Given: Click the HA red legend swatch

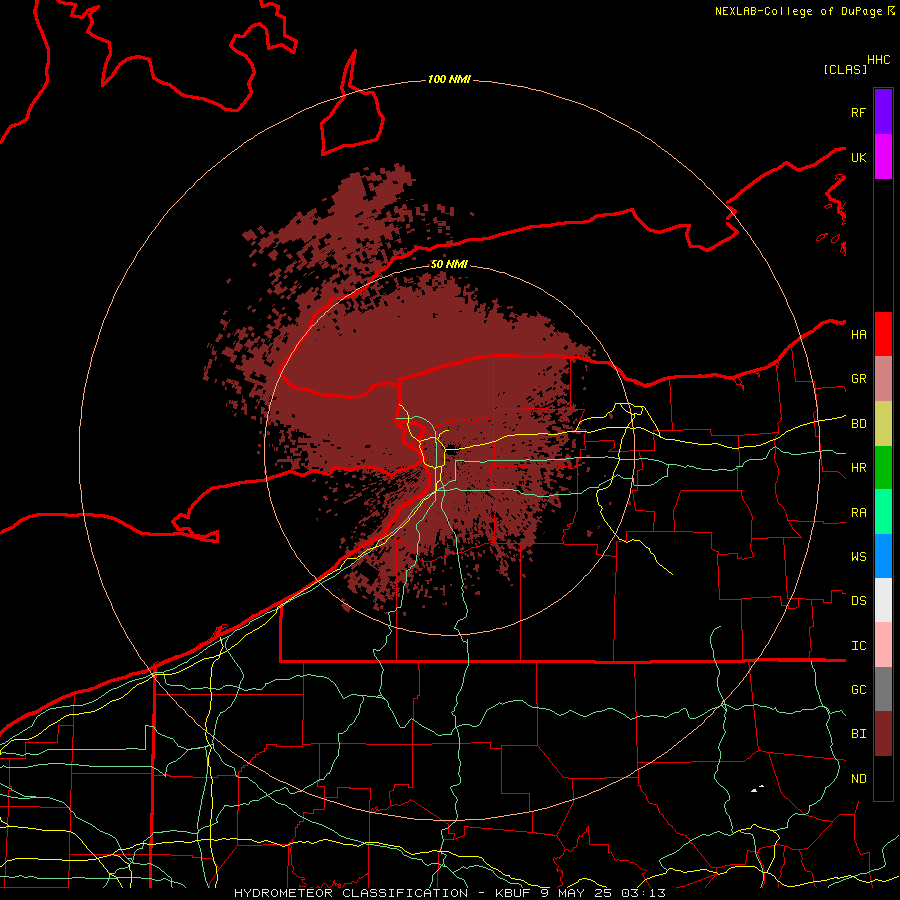Looking at the screenshot, I should coord(883,334).
